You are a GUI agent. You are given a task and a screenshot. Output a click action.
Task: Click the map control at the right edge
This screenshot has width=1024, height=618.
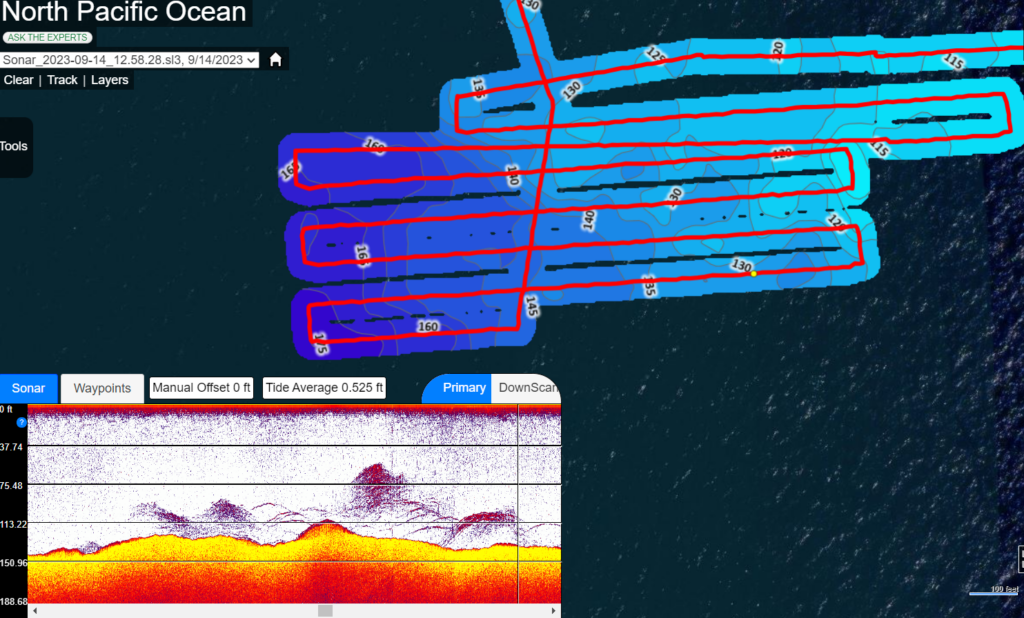pyautogui.click(x=1020, y=558)
